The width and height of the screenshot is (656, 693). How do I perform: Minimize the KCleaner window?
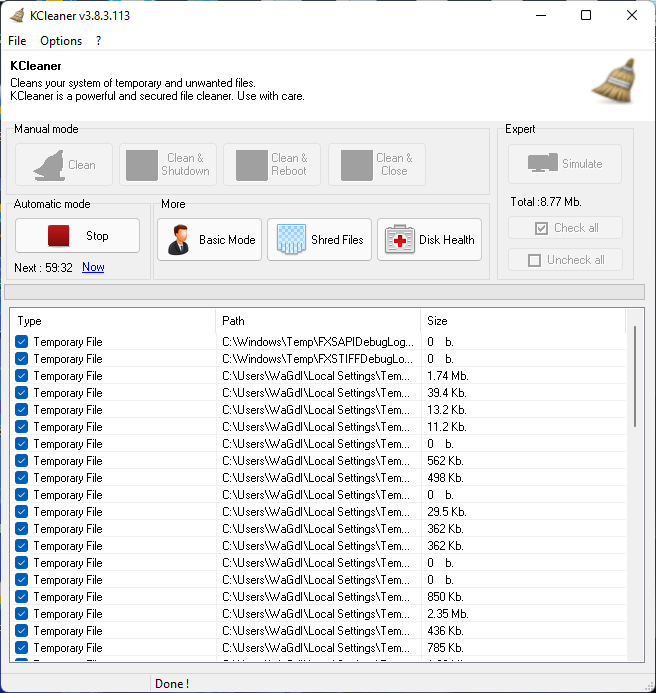tap(541, 15)
